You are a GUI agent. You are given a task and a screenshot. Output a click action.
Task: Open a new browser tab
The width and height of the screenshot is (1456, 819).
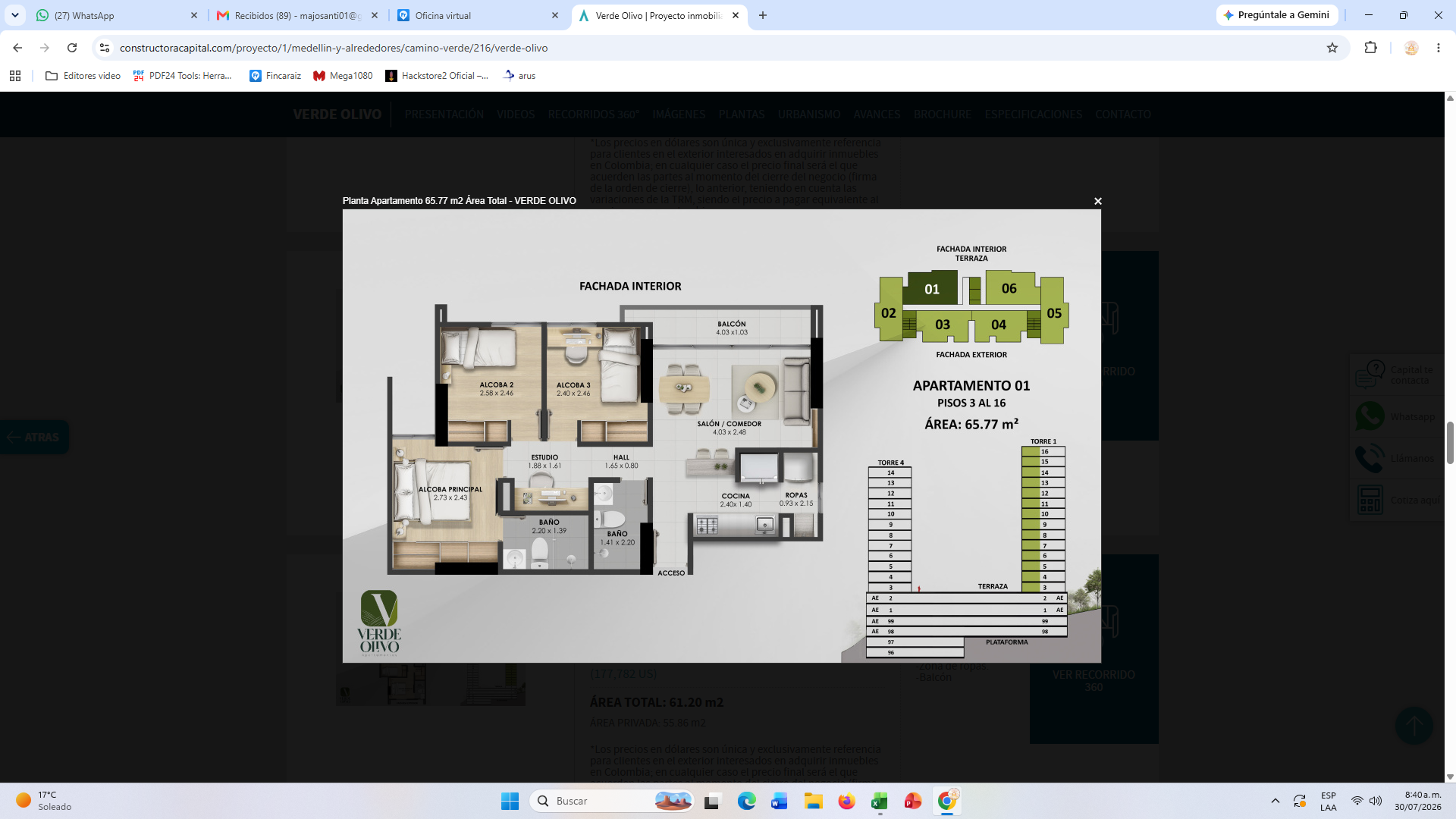click(763, 15)
